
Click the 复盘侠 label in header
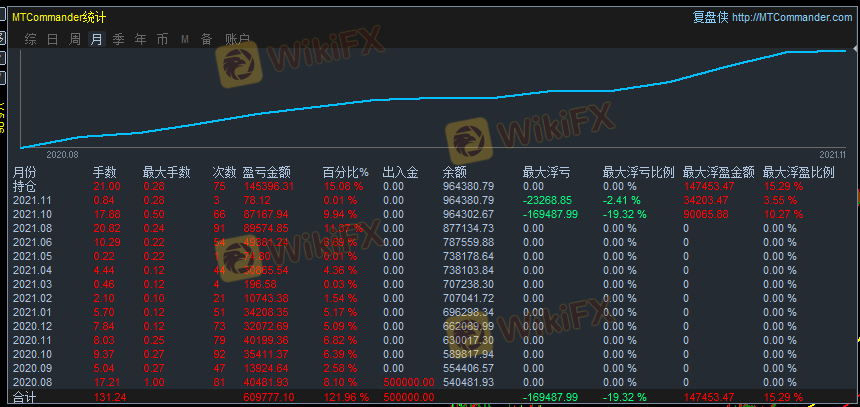click(709, 17)
